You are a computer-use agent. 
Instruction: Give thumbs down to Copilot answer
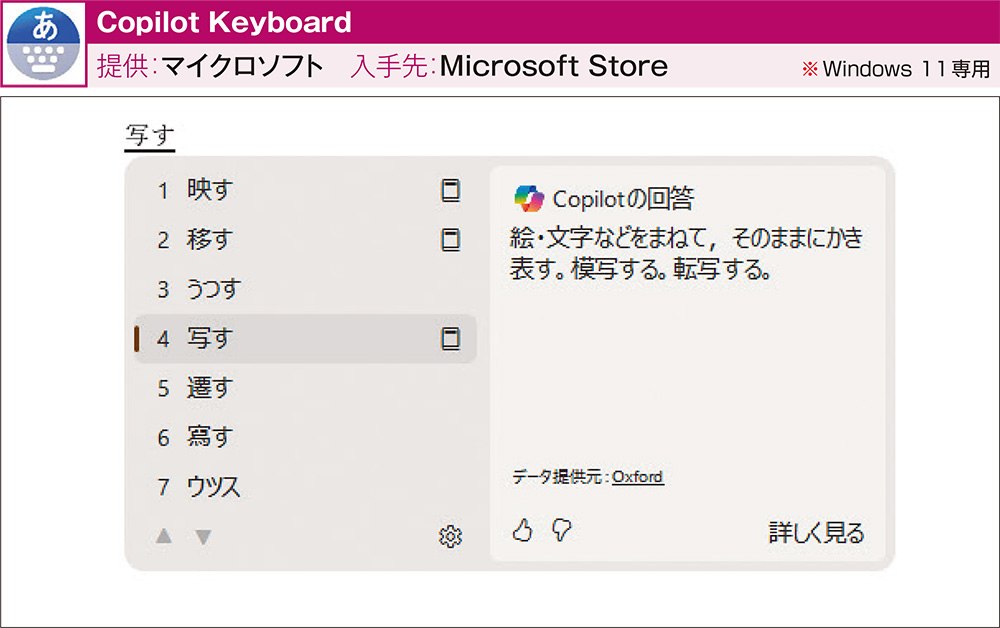point(561,530)
